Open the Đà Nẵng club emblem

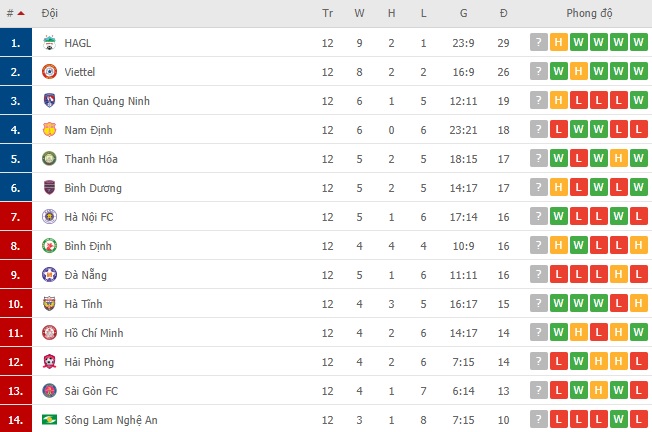(x=49, y=275)
